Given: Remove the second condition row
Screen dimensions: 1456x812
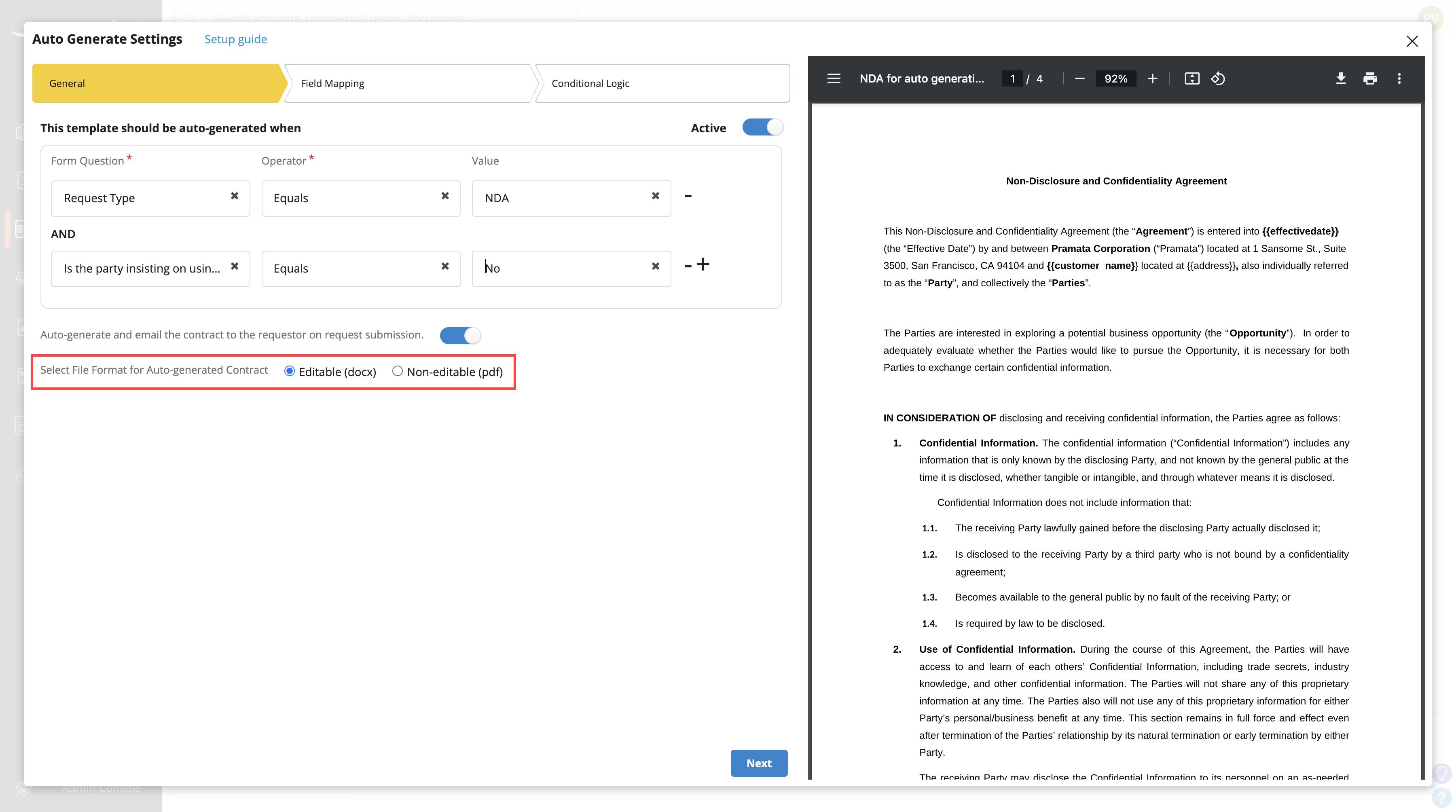Looking at the screenshot, I should pyautogui.click(x=688, y=266).
